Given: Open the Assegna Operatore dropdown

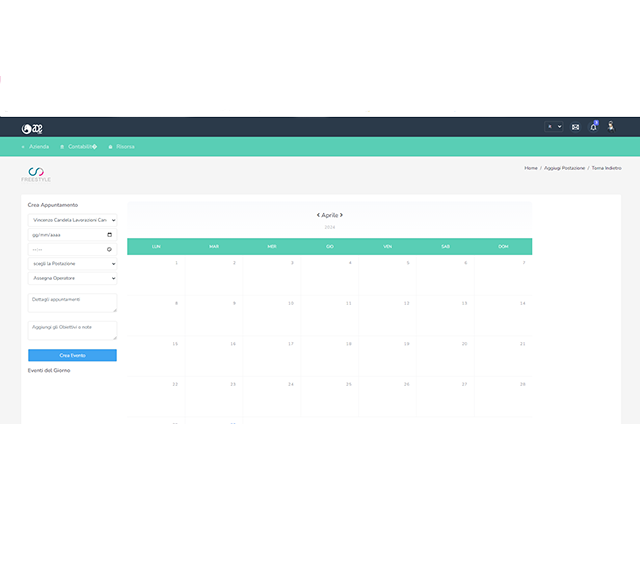Looking at the screenshot, I should point(72,278).
